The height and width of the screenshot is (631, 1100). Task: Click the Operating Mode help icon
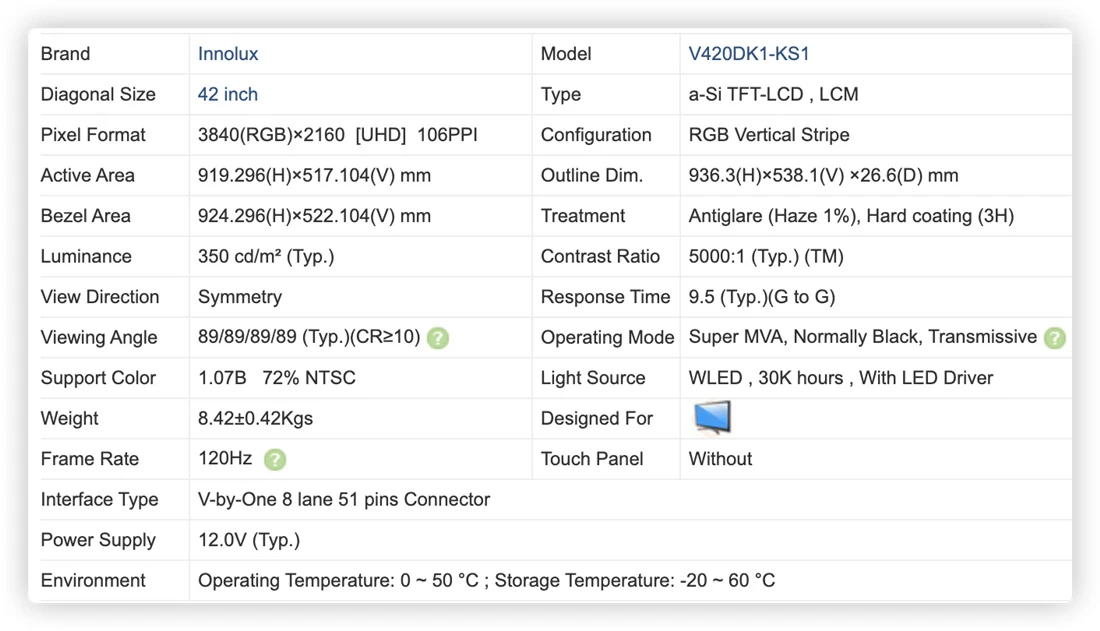[1054, 338]
